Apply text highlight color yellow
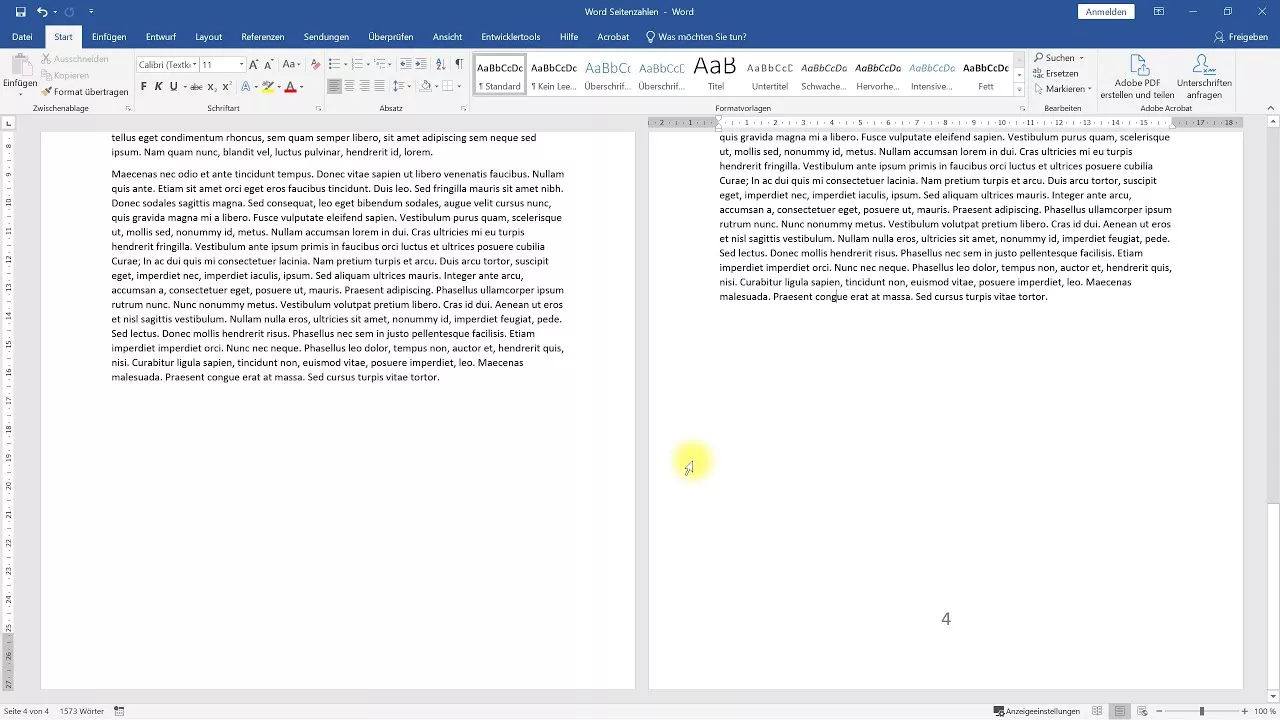 pos(268,87)
